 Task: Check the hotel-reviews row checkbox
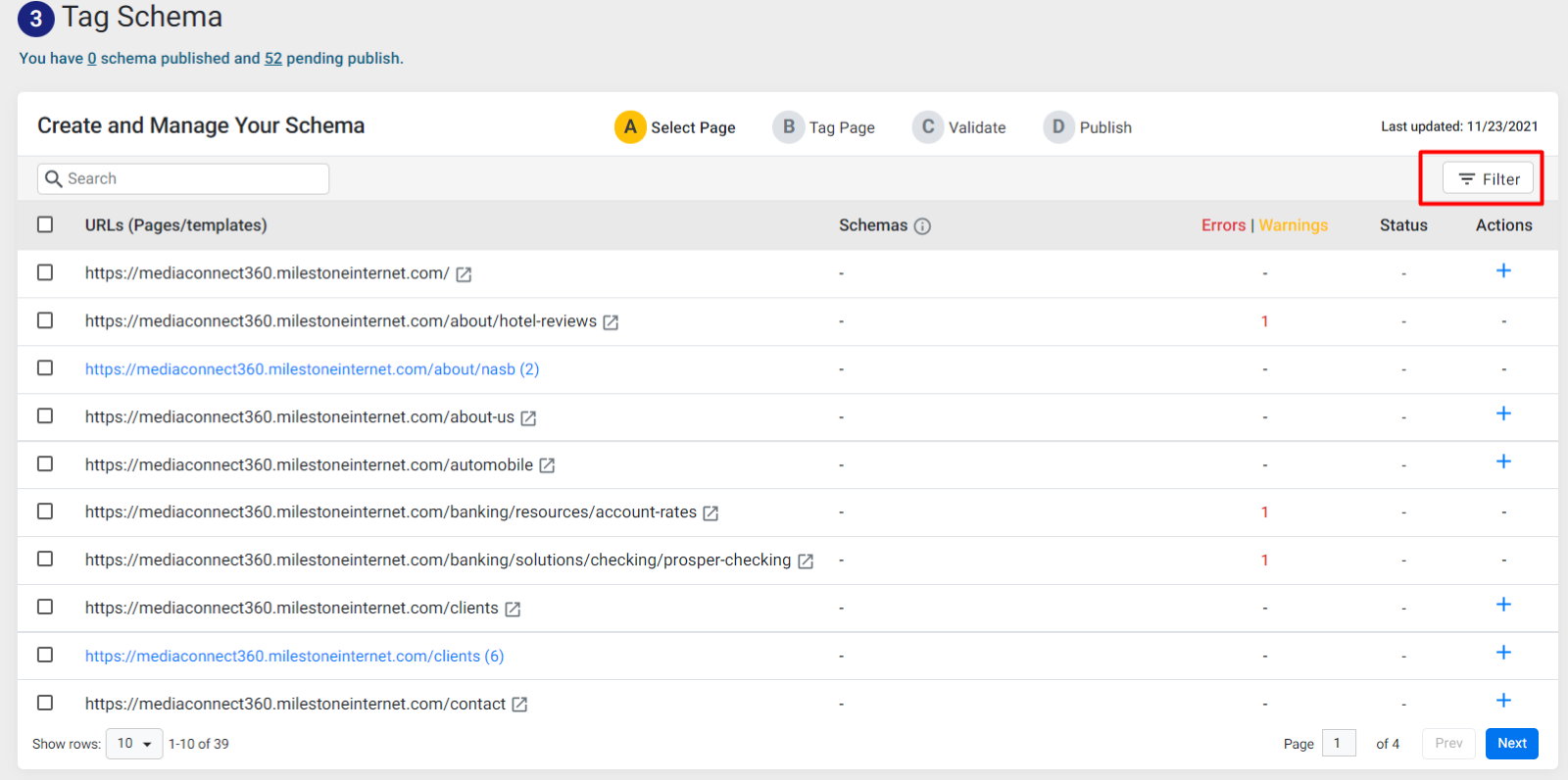click(x=45, y=320)
